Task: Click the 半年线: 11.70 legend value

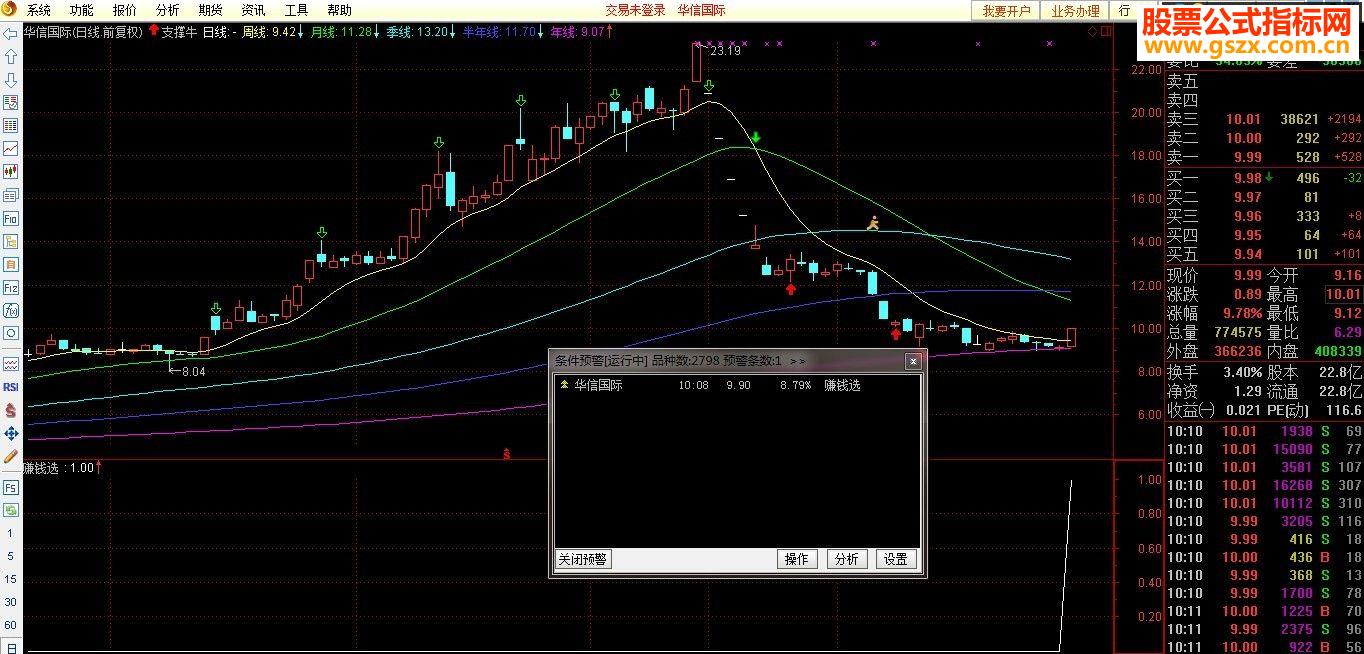Action: tap(503, 32)
